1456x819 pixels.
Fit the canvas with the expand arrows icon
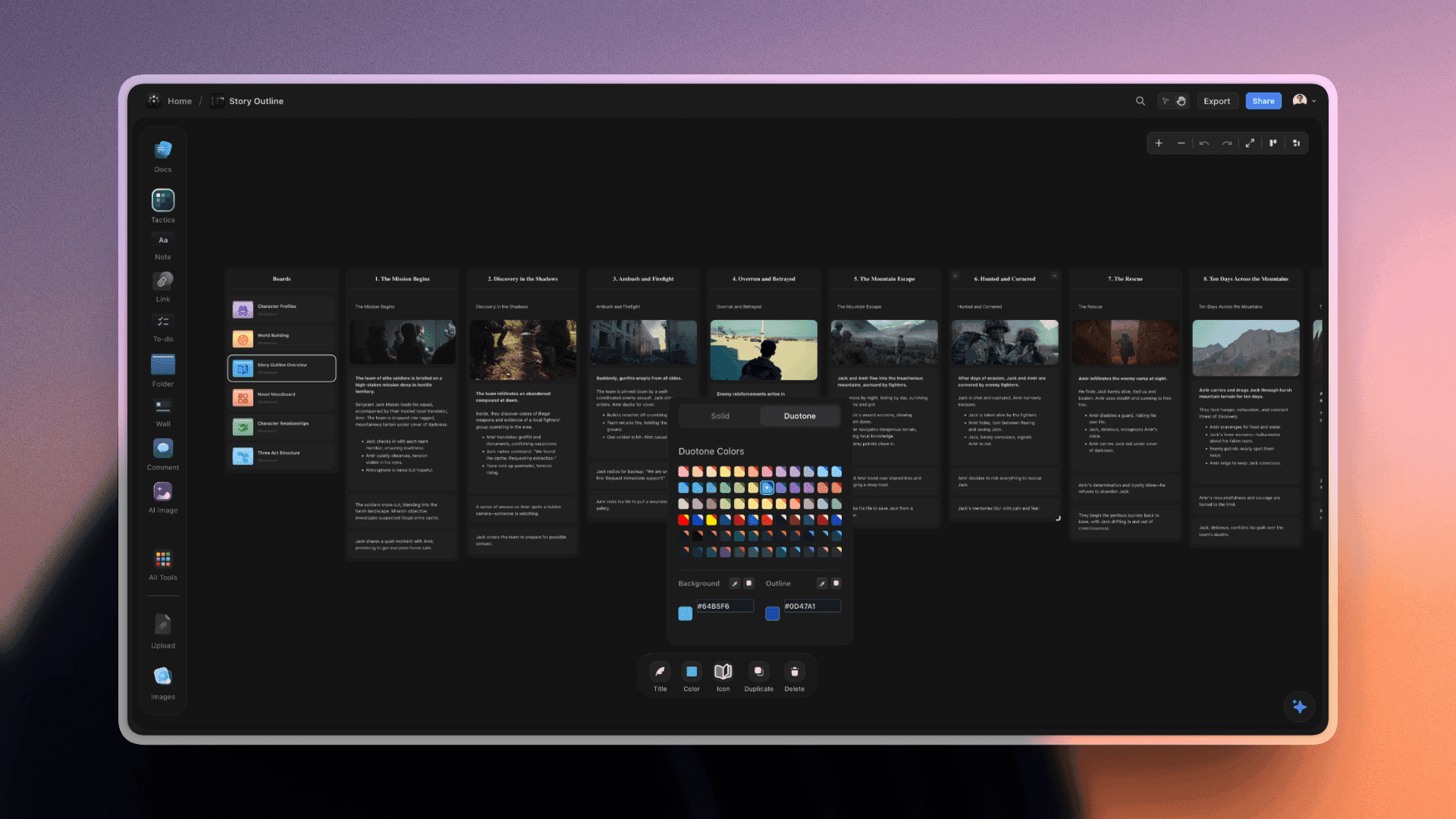1250,143
